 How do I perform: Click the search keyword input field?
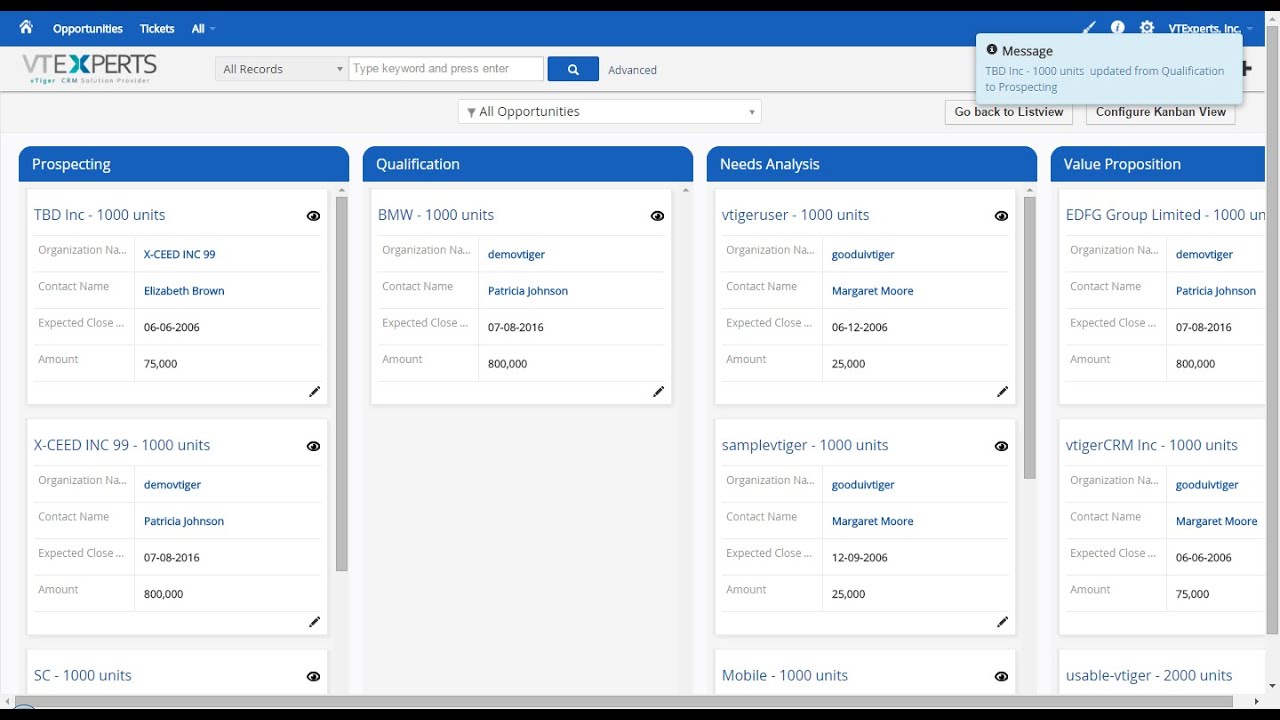tap(446, 69)
